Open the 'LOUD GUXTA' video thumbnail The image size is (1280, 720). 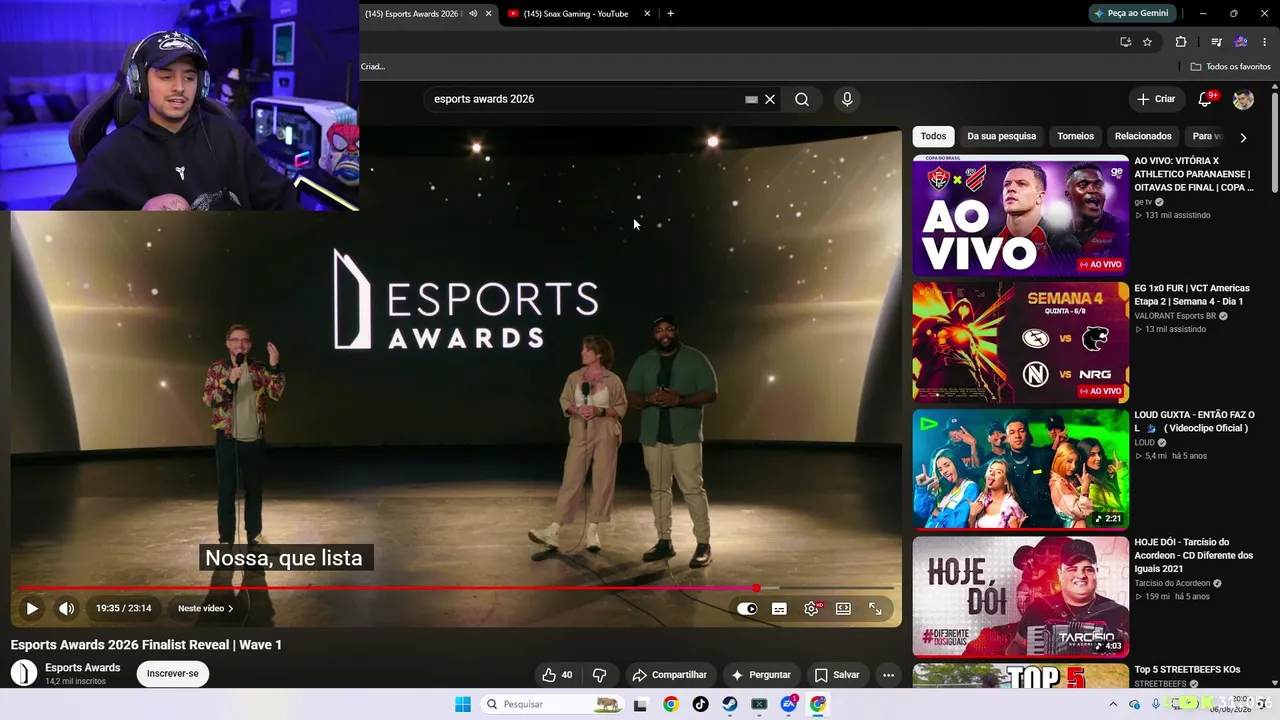(x=1020, y=469)
